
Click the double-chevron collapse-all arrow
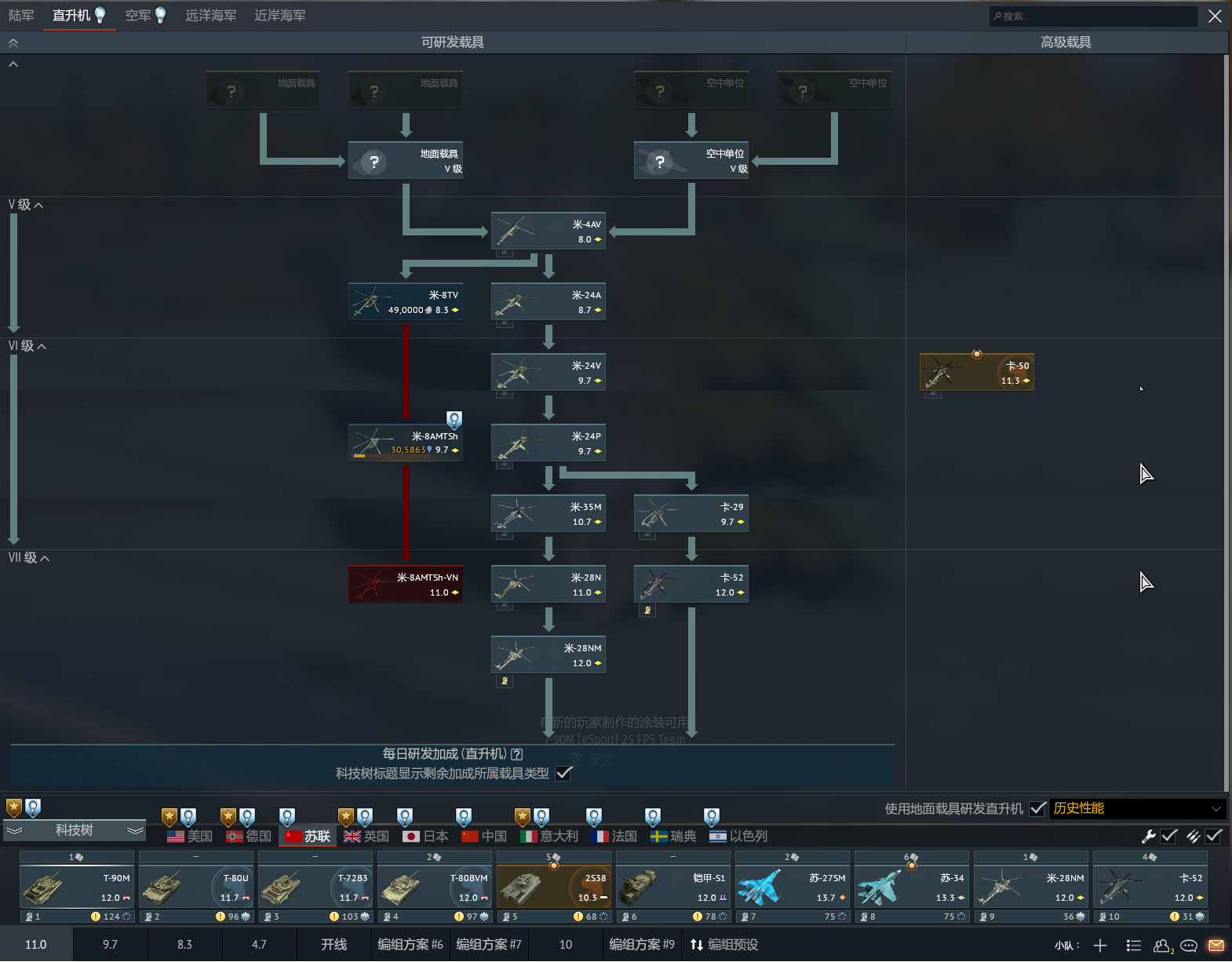tap(13, 43)
